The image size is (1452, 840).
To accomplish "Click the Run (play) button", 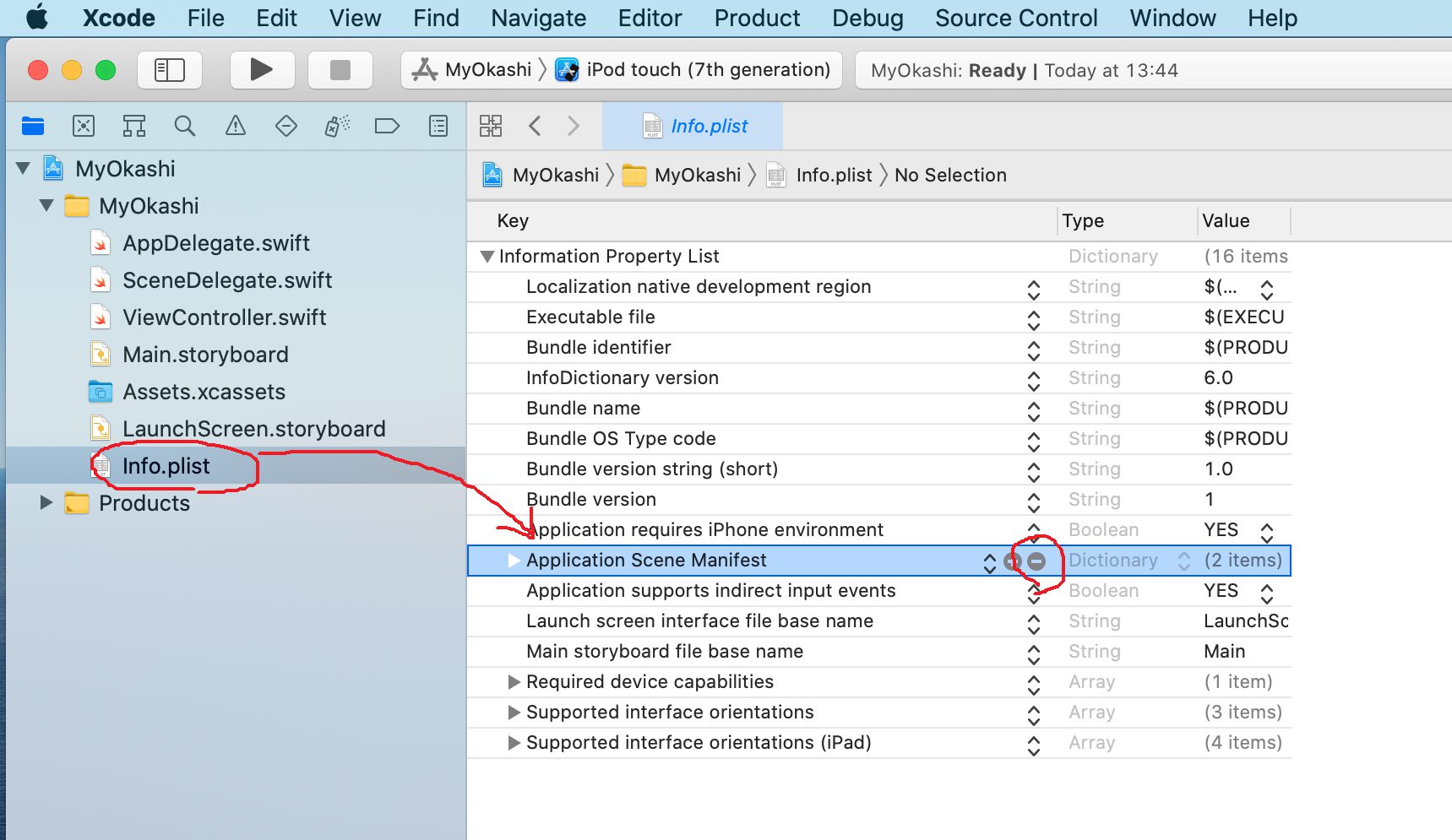I will click(x=262, y=69).
